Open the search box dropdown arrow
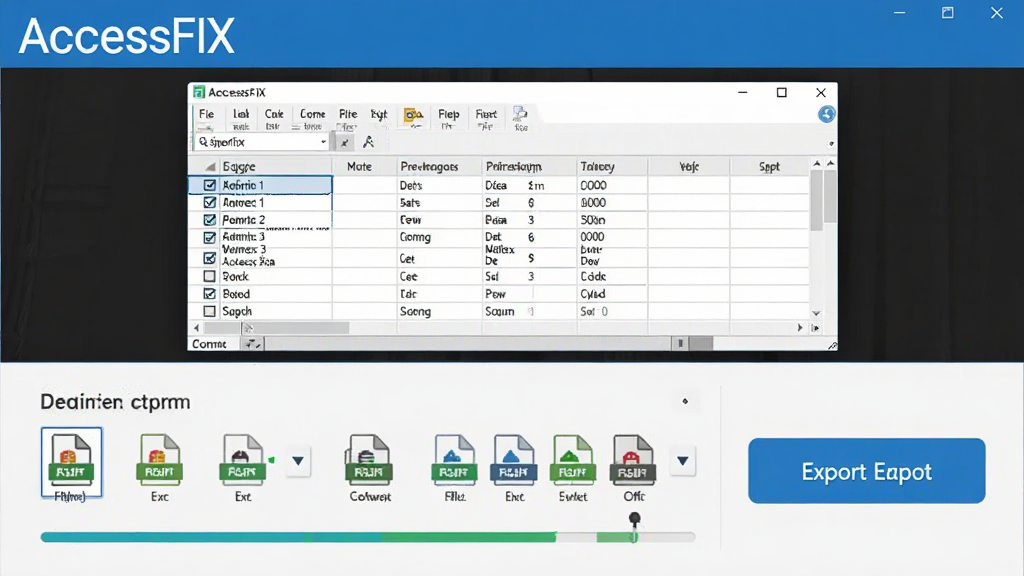The width and height of the screenshot is (1024, 576). pyautogui.click(x=323, y=142)
